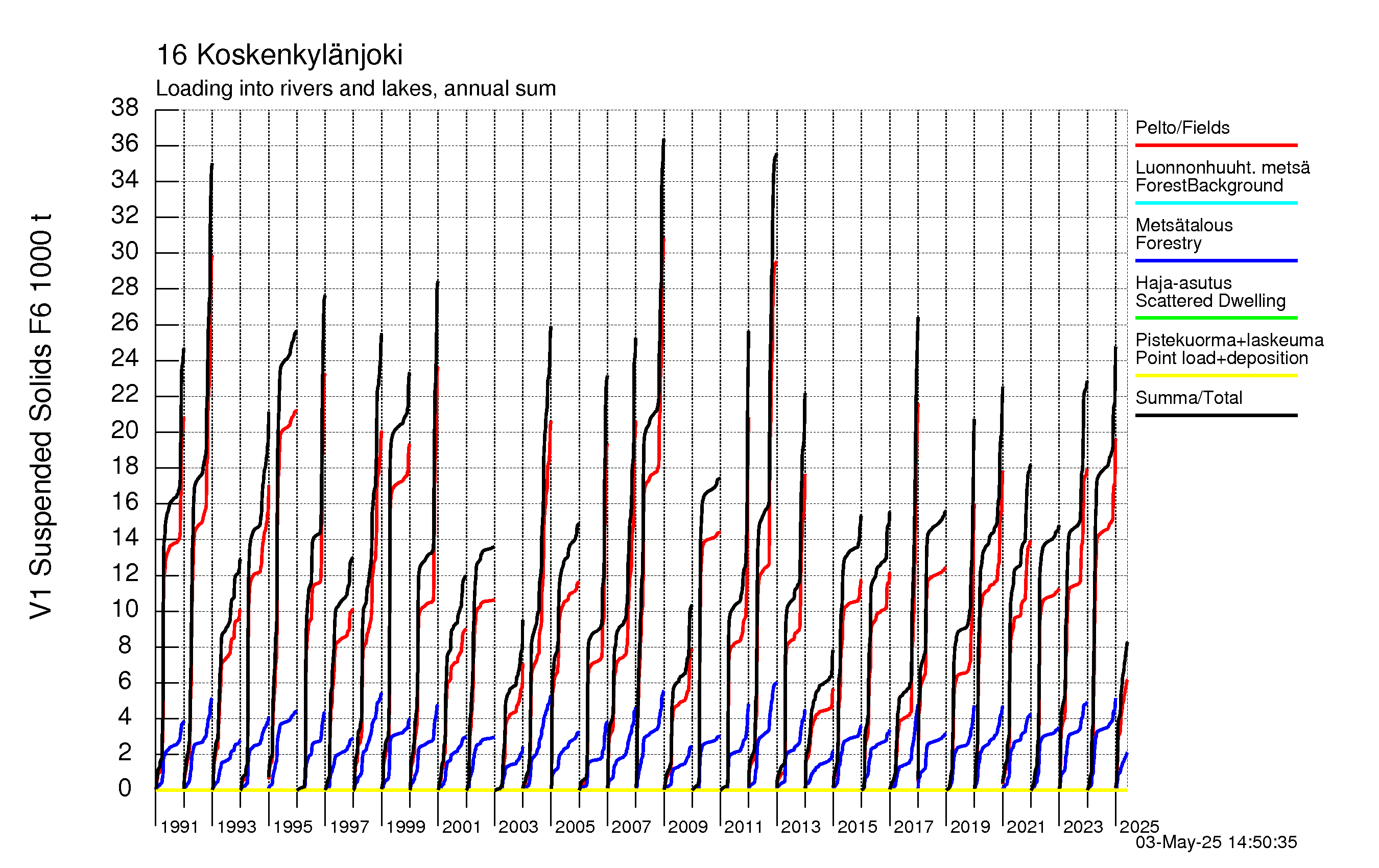Click the y-axis value 28
This screenshot has height=868, width=1379.
pyautogui.click(x=125, y=287)
